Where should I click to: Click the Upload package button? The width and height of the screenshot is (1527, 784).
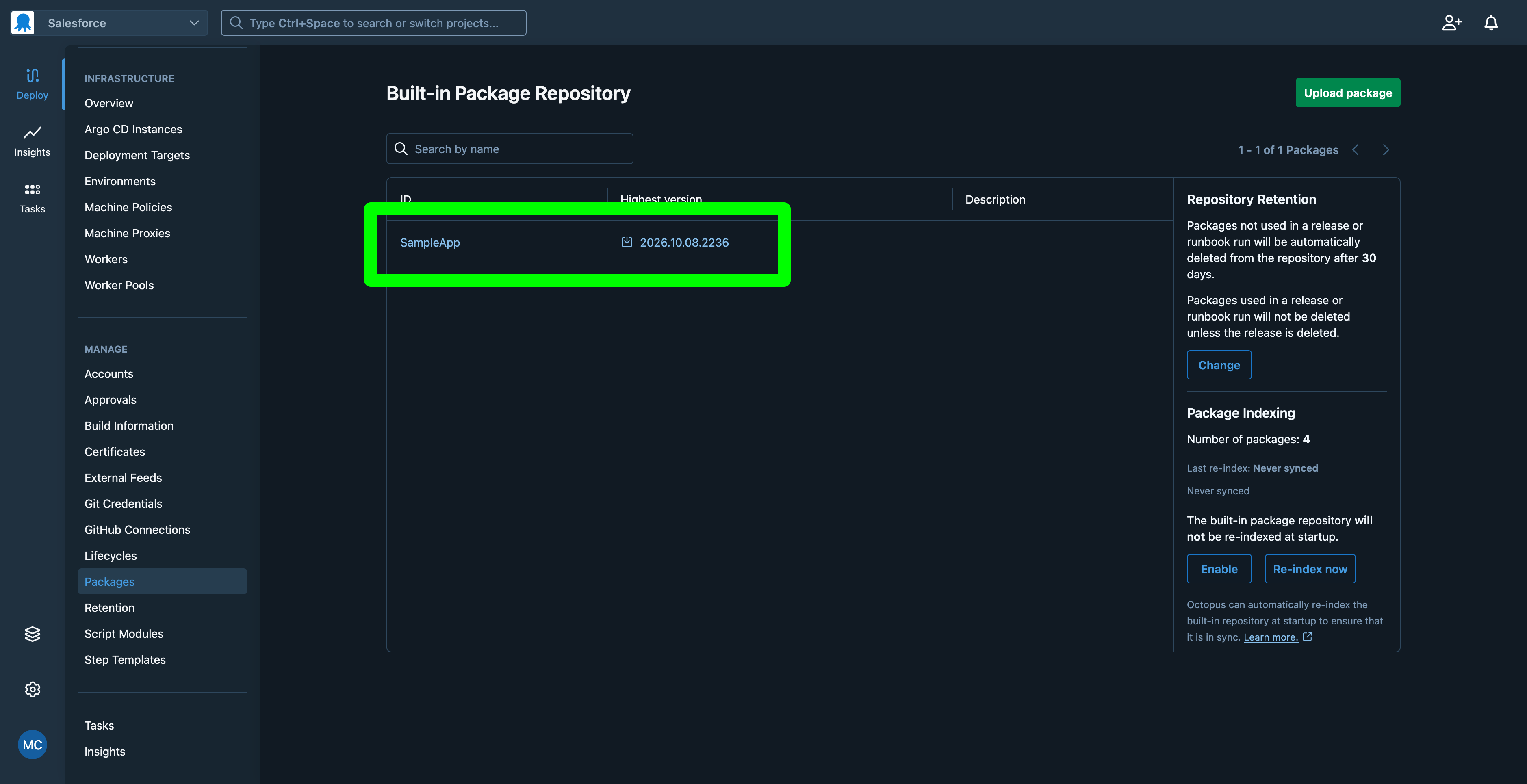pos(1347,93)
